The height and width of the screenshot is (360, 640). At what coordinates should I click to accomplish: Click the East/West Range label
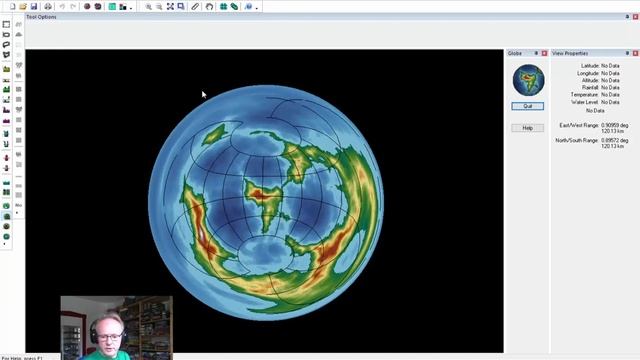click(x=579, y=125)
